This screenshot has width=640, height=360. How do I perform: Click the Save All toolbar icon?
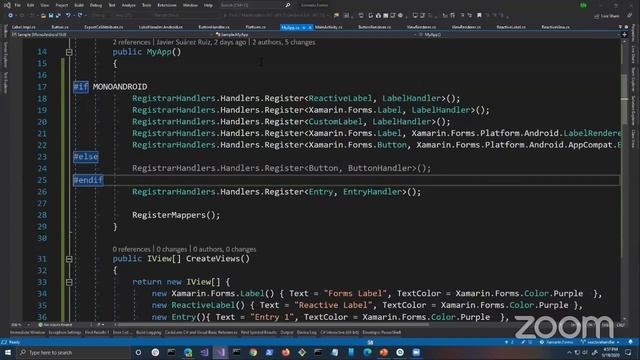[x=58, y=16]
